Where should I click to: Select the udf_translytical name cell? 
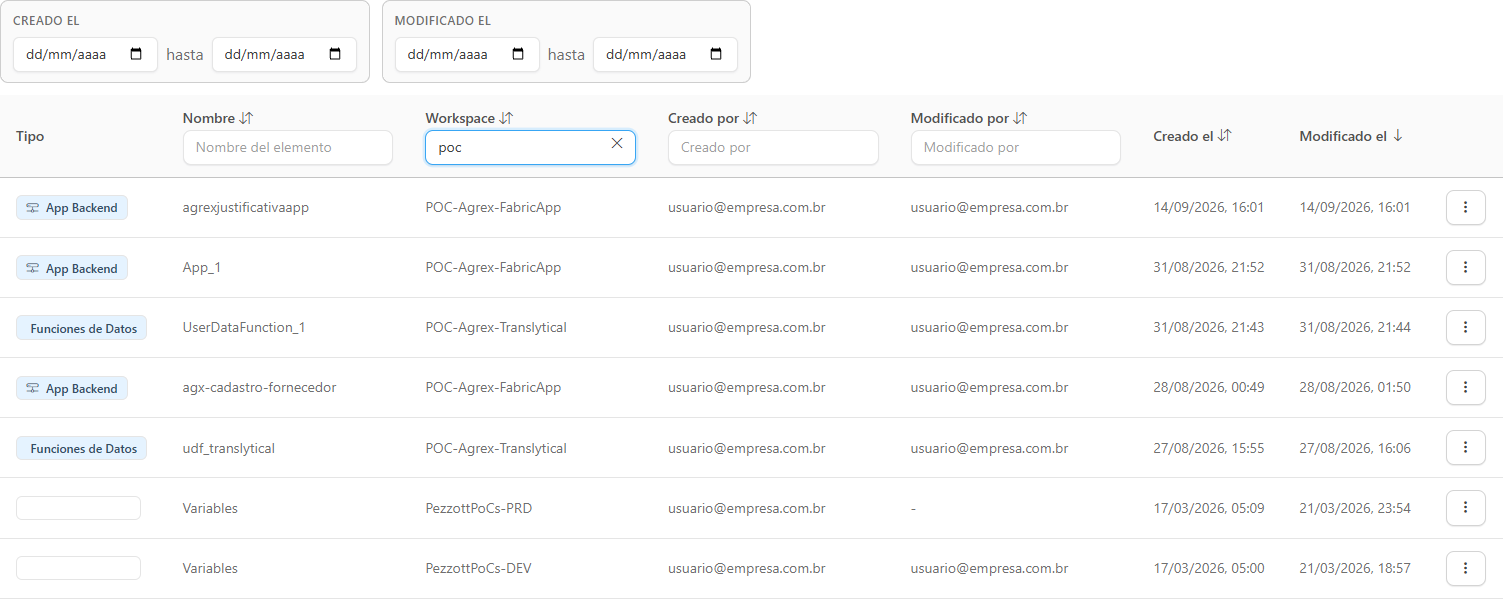point(229,448)
